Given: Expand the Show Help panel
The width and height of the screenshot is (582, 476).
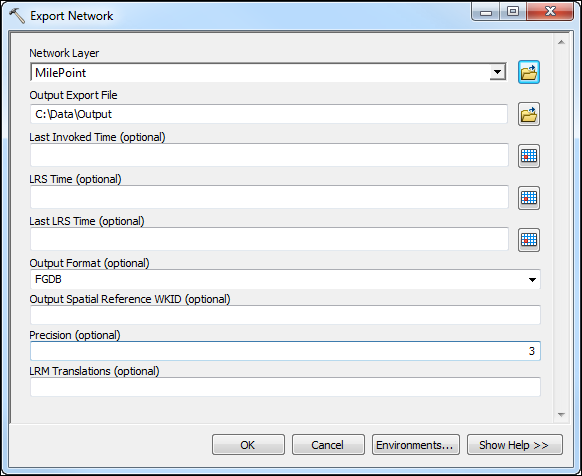Looking at the screenshot, I should (515, 445).
